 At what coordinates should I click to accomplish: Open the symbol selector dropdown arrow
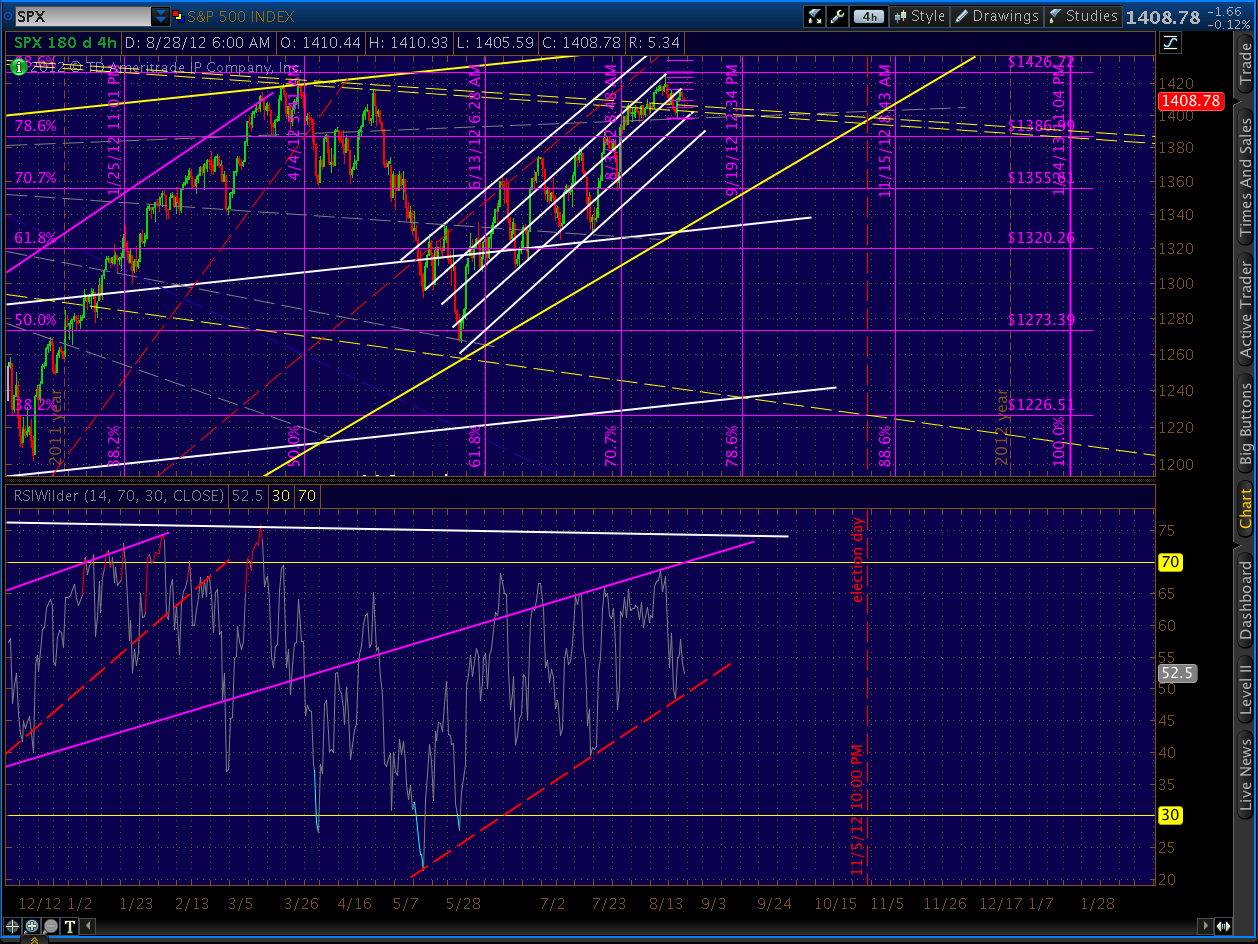pyautogui.click(x=160, y=17)
